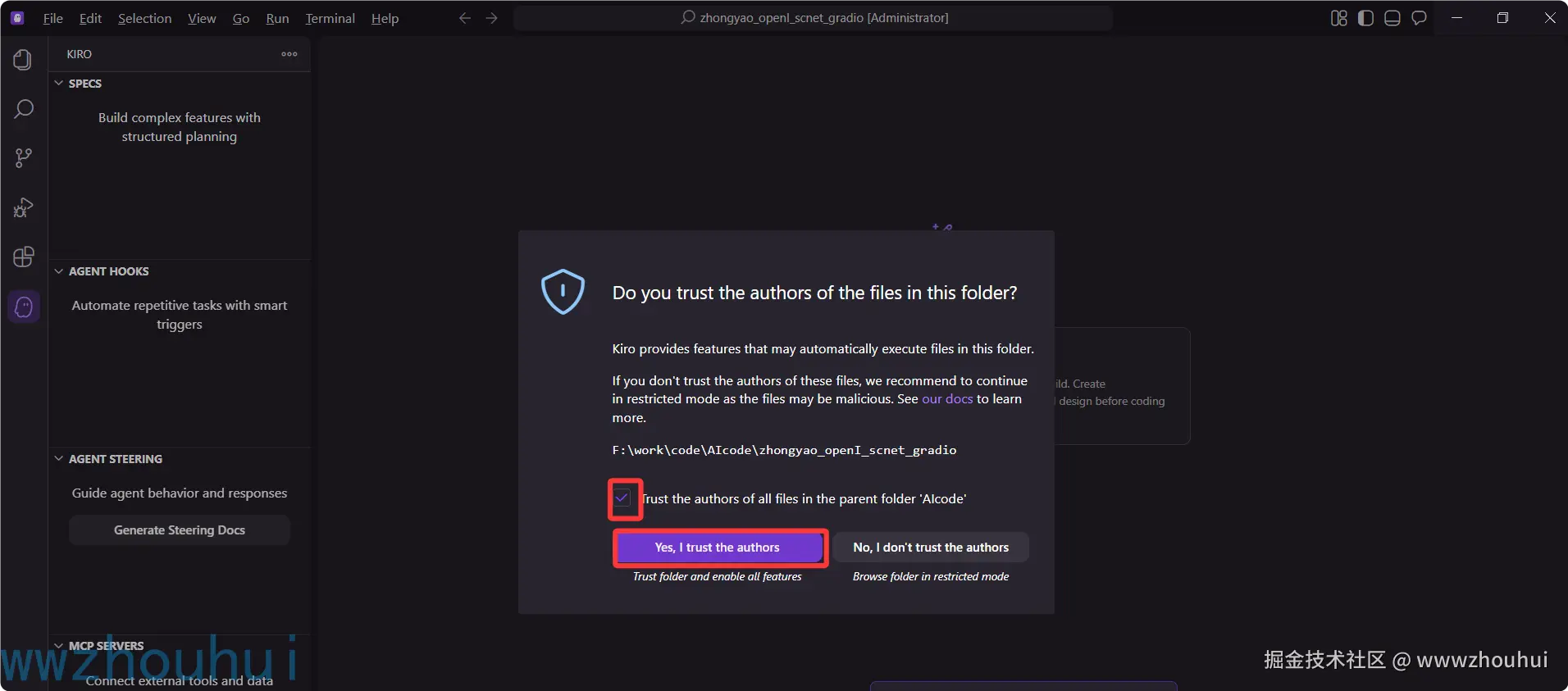Open the Customize Layout icon
The height and width of the screenshot is (691, 1568).
(1339, 18)
